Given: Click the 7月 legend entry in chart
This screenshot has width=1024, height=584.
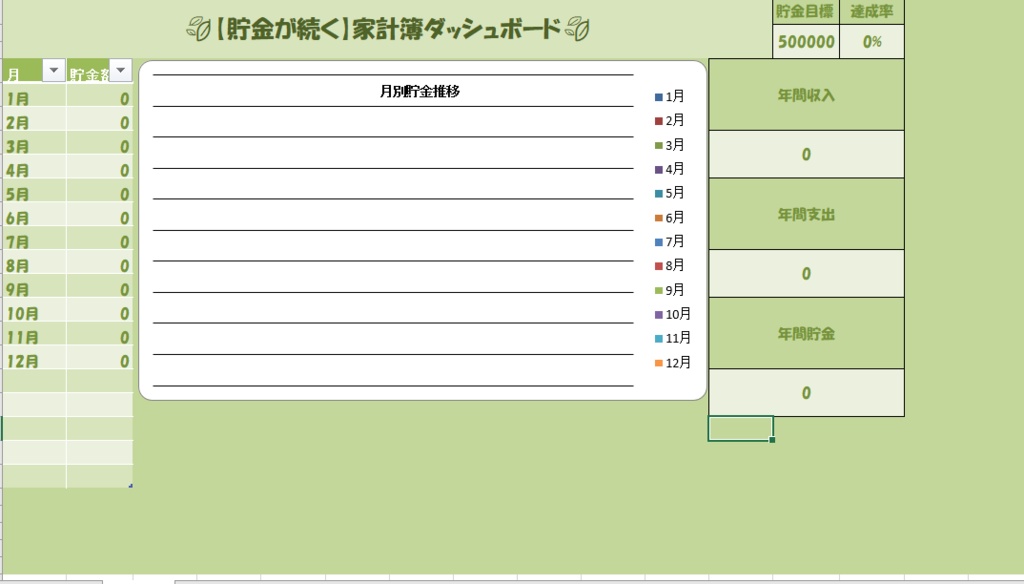Looking at the screenshot, I should click(669, 242).
